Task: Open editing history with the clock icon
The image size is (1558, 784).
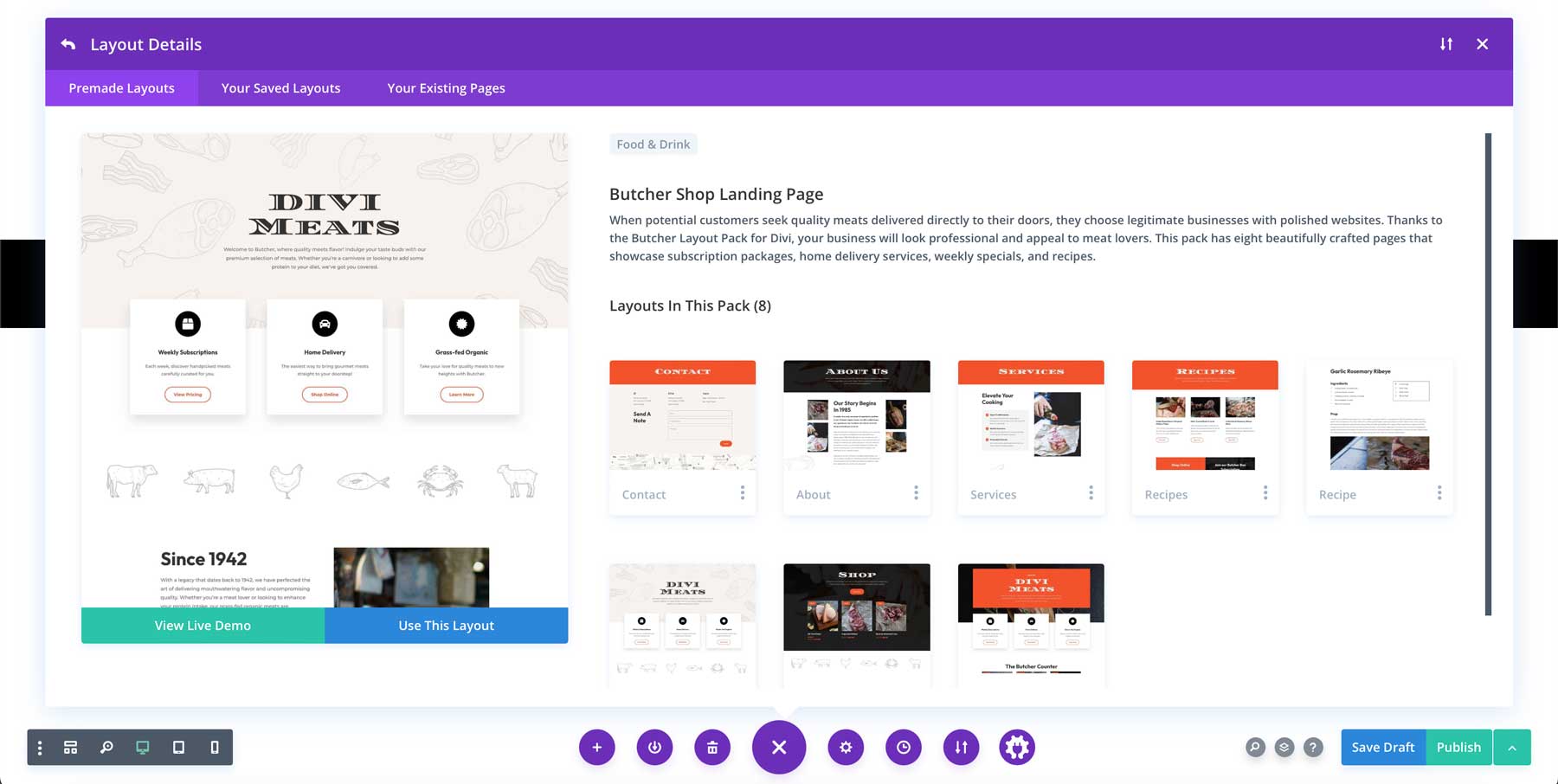Action: coord(903,747)
